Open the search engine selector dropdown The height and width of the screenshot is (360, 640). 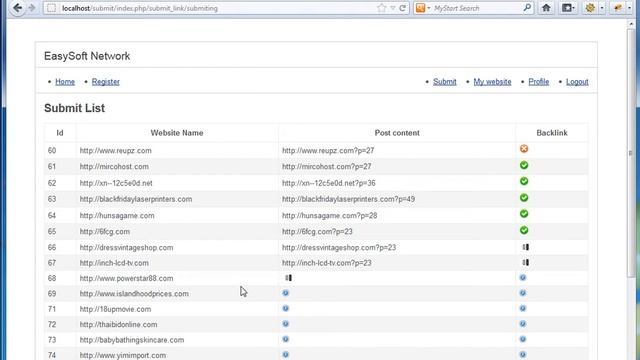coord(423,8)
